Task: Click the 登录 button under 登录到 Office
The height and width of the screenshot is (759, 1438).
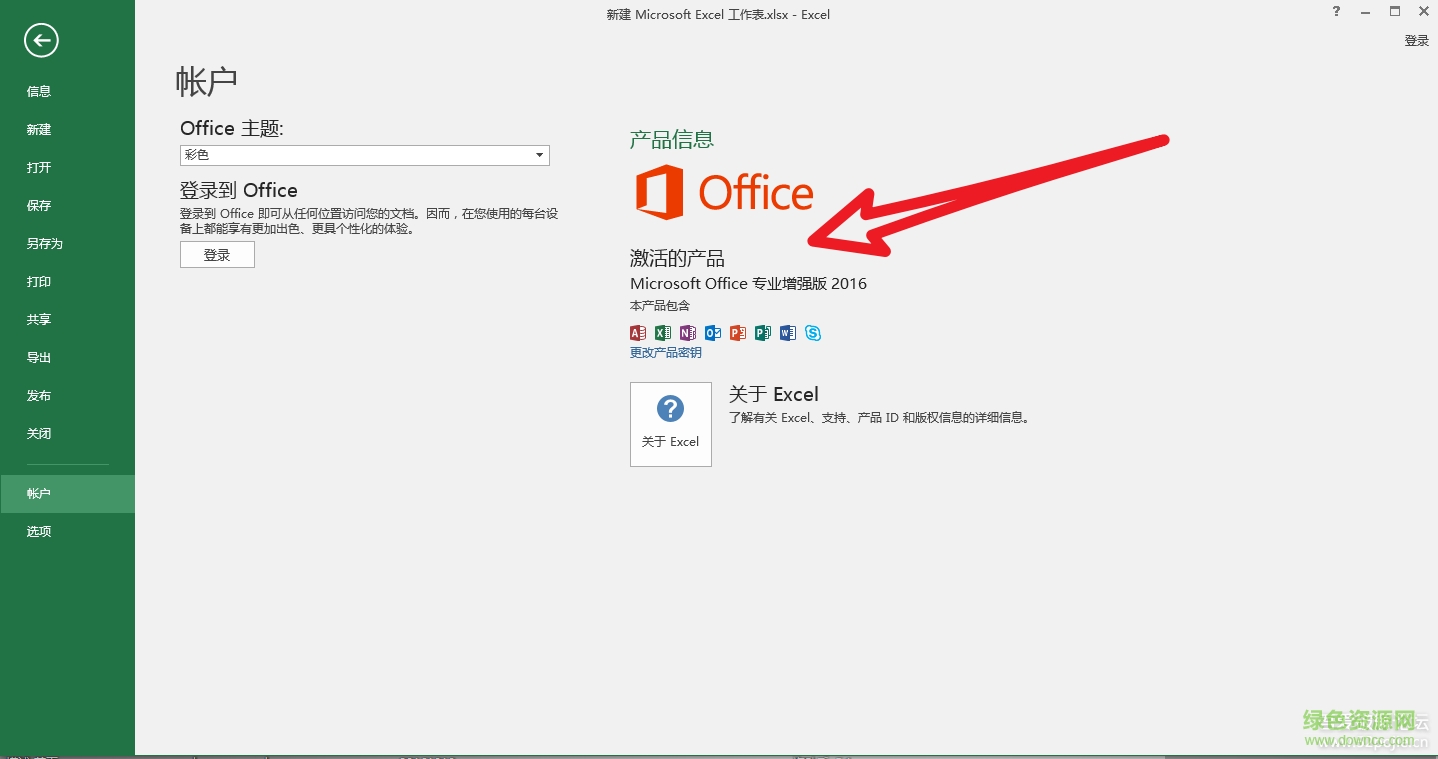Action: 217,255
